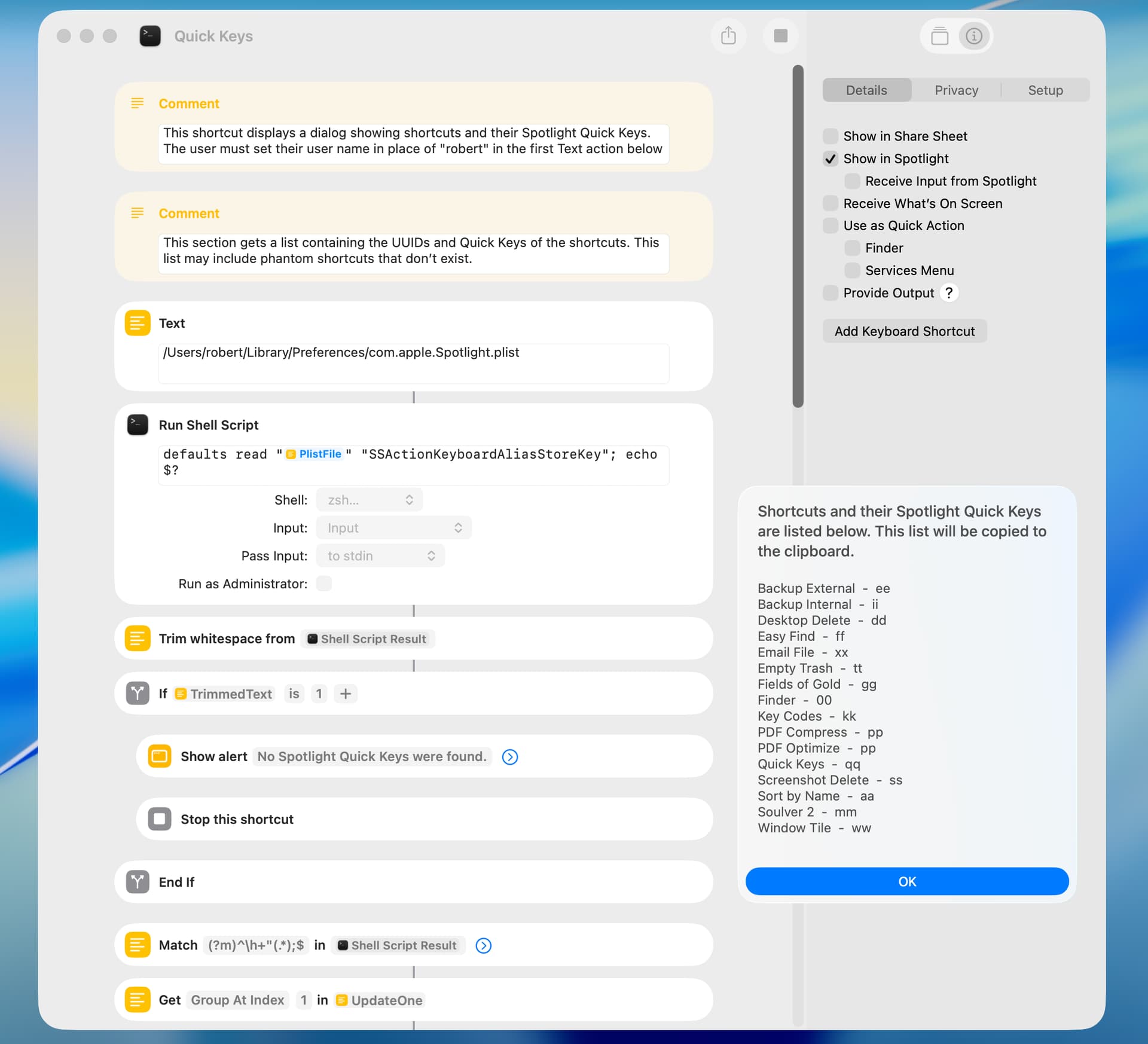Viewport: 1148px width, 1044px height.
Task: Open the Shell zsh dropdown
Action: point(369,500)
